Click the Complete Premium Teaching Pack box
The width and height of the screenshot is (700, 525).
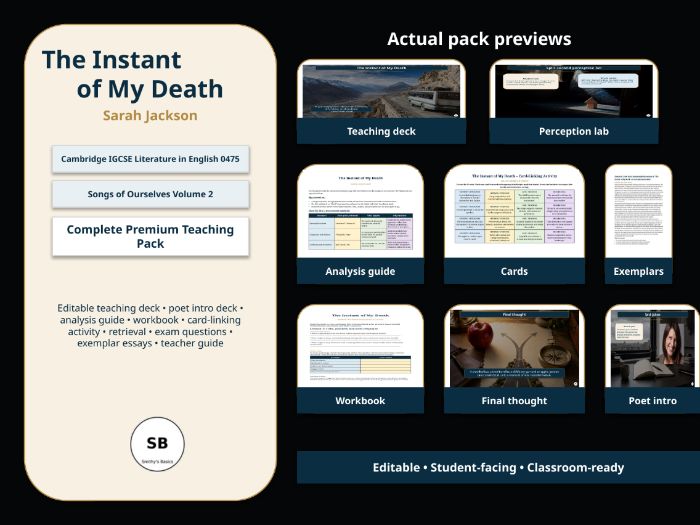[x=150, y=237]
